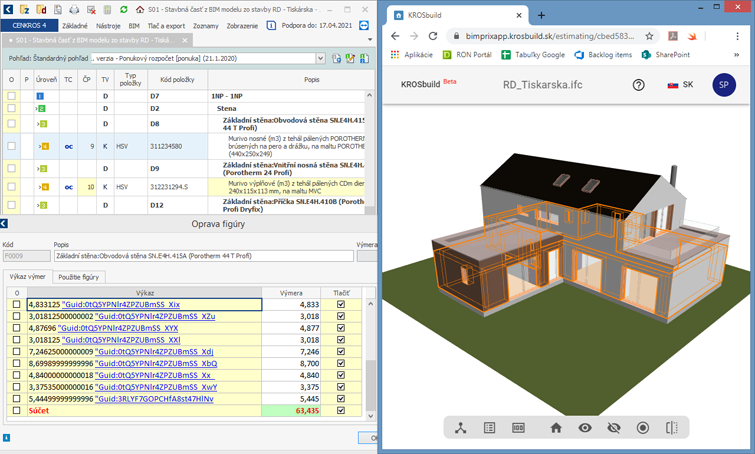Reload the page in Chrome
This screenshot has width=755, height=454.
[433, 36]
